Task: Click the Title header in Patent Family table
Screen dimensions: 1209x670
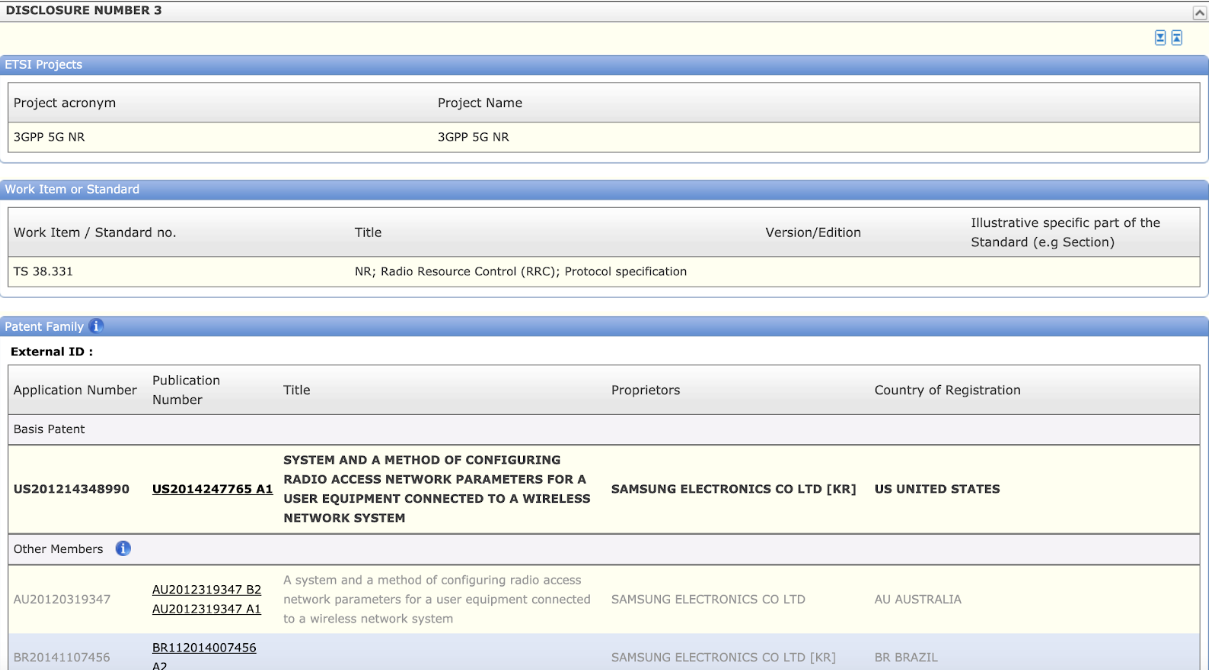Action: (x=297, y=390)
